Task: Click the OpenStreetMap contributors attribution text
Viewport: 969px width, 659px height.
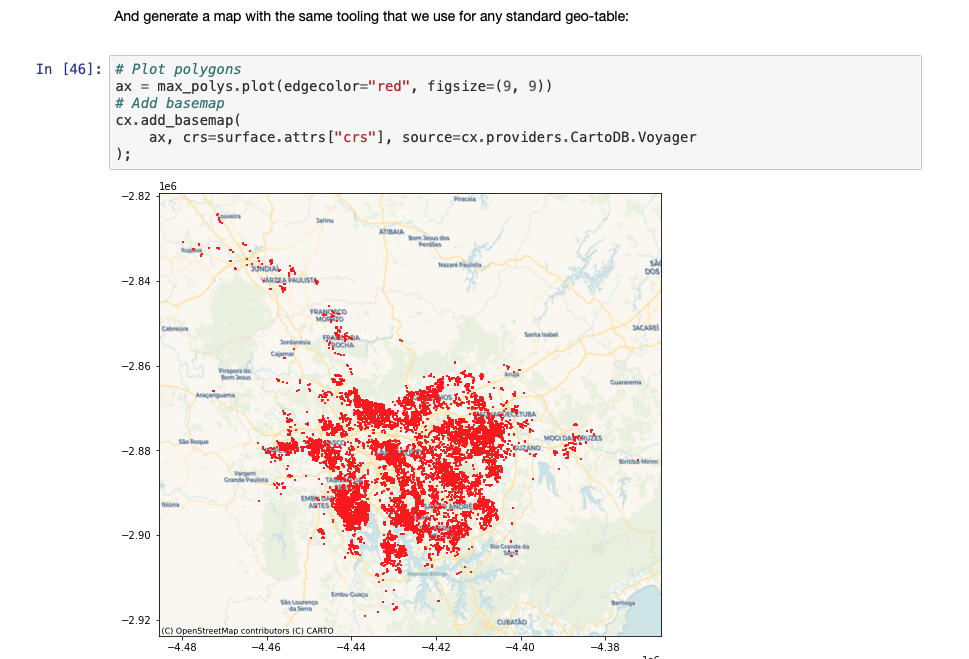Action: click(x=247, y=630)
